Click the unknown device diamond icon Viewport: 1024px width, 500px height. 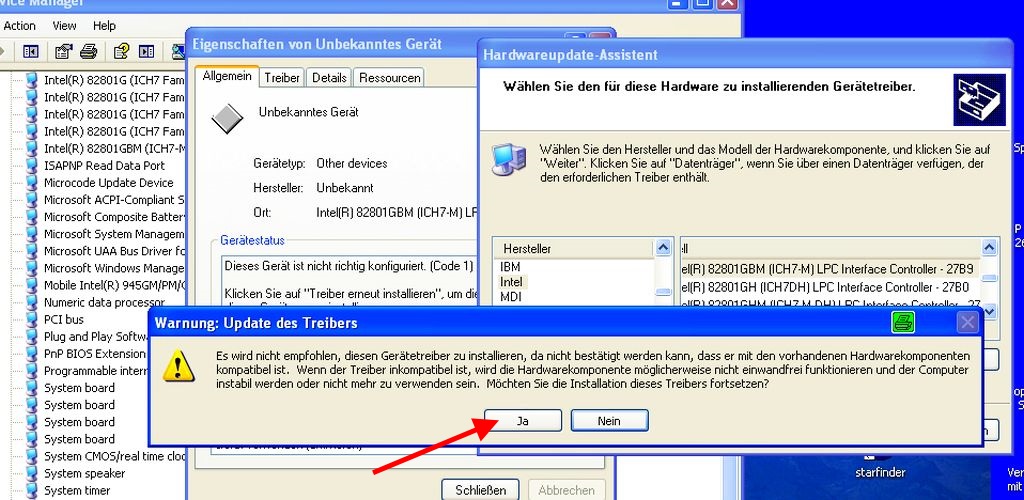pos(227,119)
